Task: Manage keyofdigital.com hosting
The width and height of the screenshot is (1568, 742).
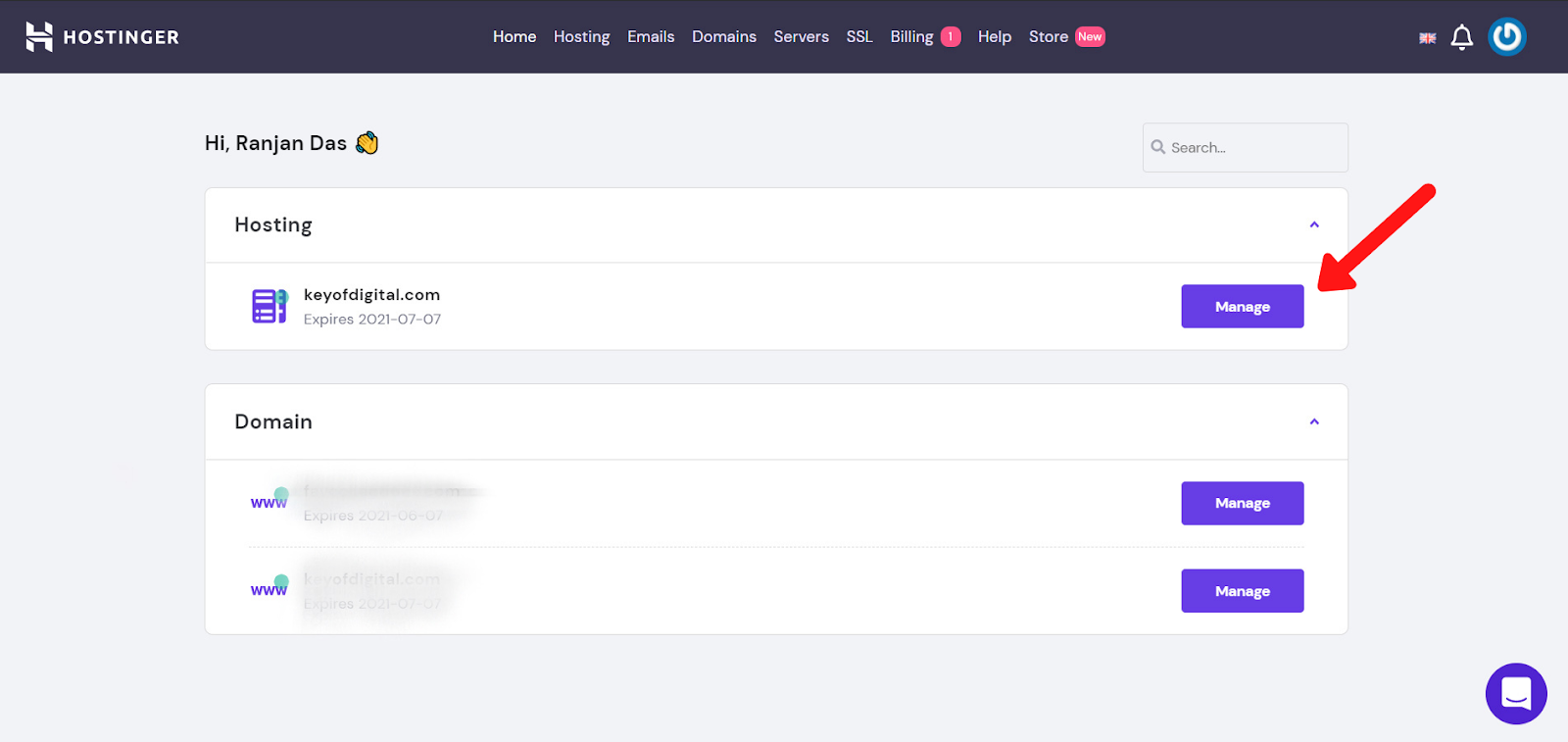Action: click(1243, 306)
